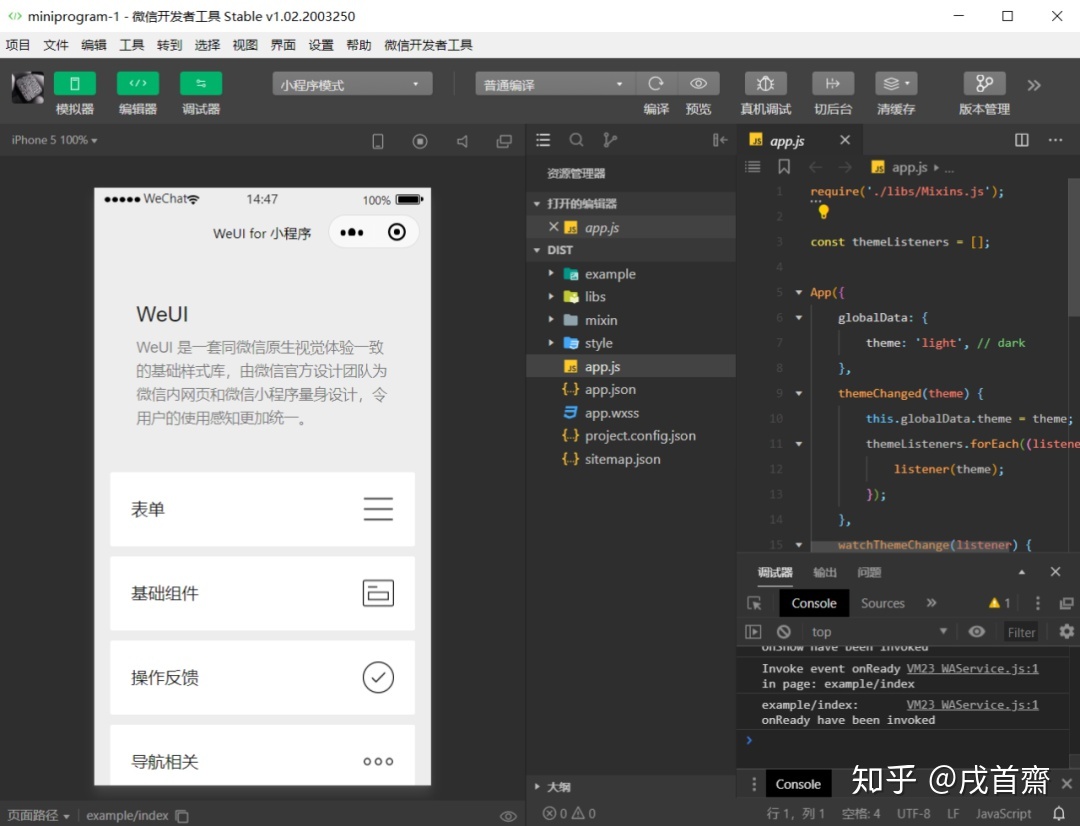
Task: Toggle the console sidebar icon
Action: pos(753,632)
